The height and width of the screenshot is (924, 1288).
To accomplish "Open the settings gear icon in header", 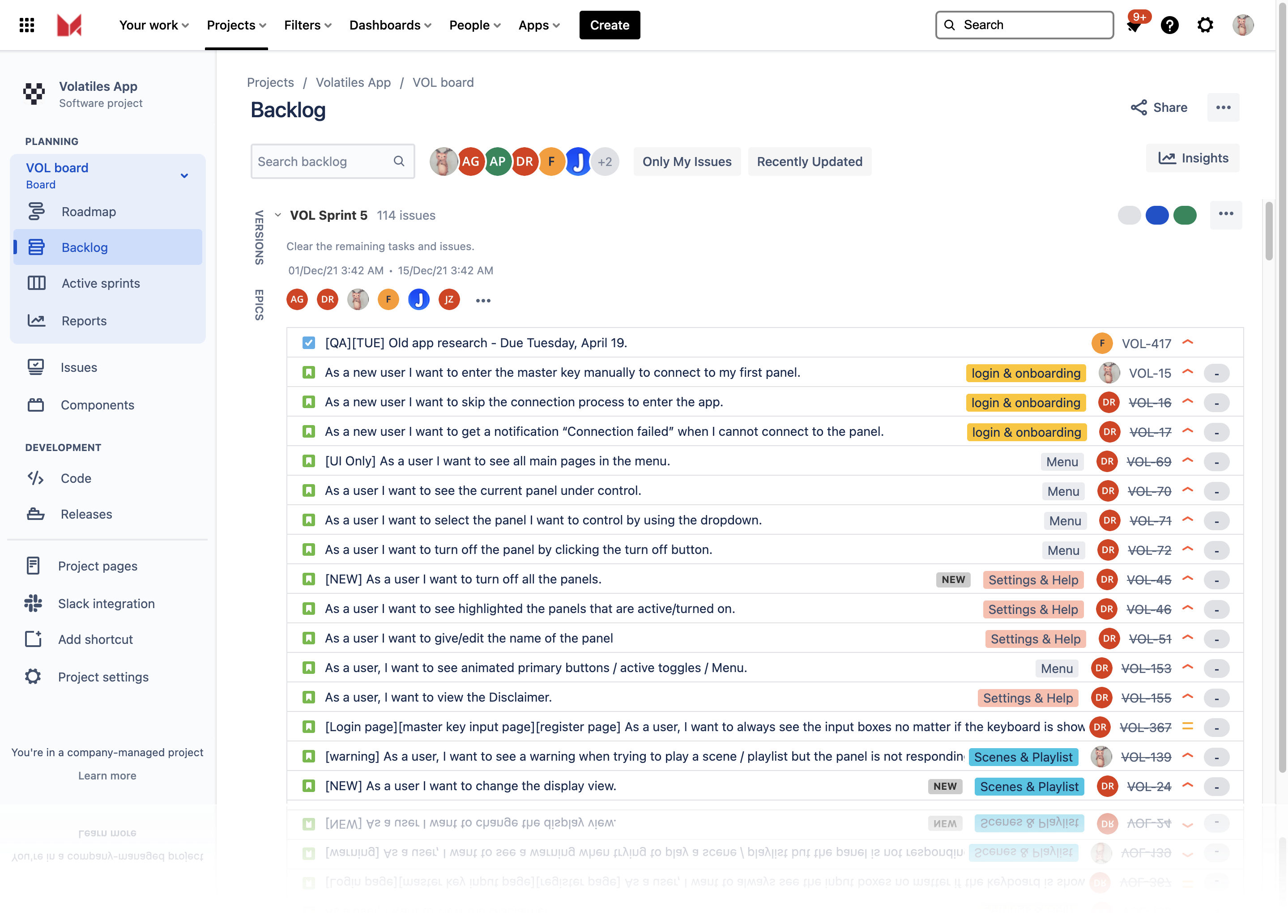I will (1205, 25).
